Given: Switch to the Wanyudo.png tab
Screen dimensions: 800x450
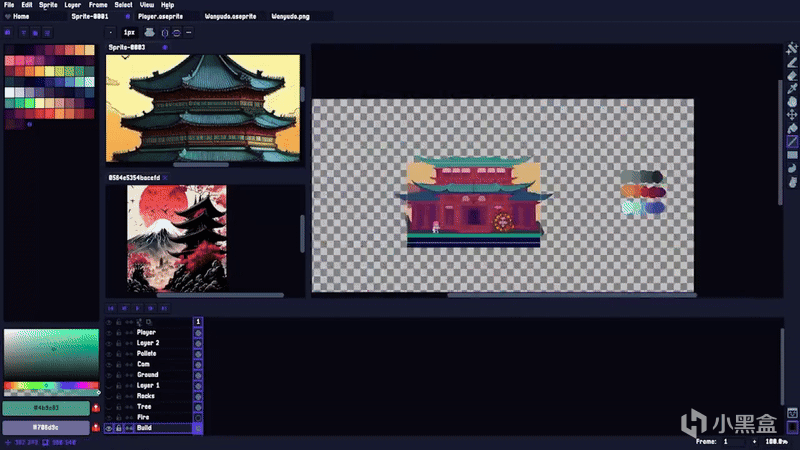Looking at the screenshot, I should (x=290, y=16).
